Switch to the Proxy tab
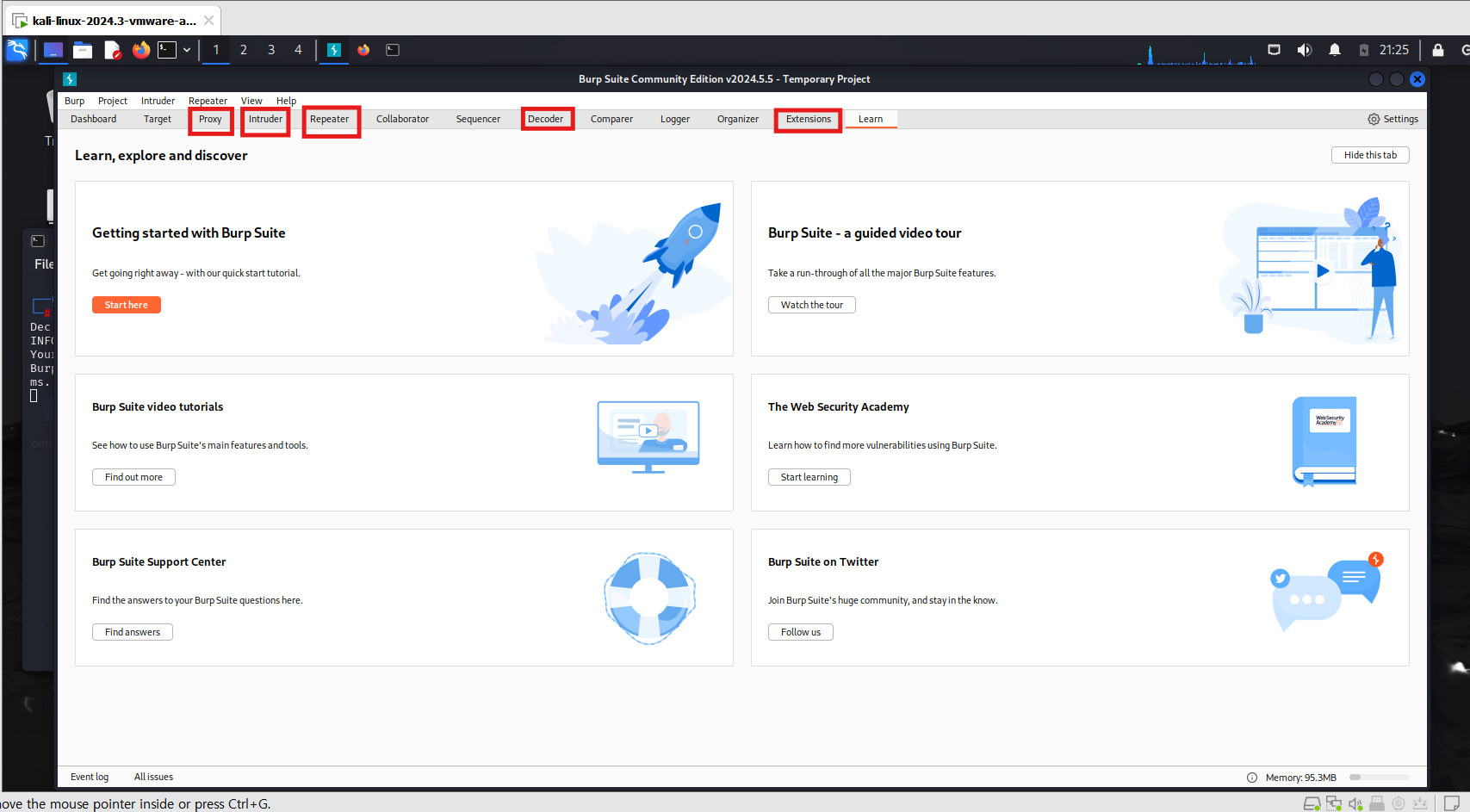Image resolution: width=1470 pixels, height=812 pixels. coord(210,119)
